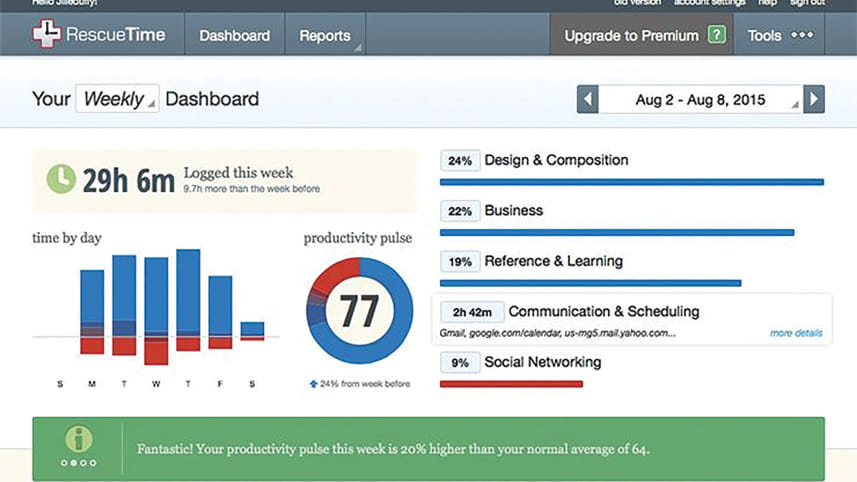Advance to next week with right arrow
This screenshot has width=857, height=482.
tap(815, 99)
